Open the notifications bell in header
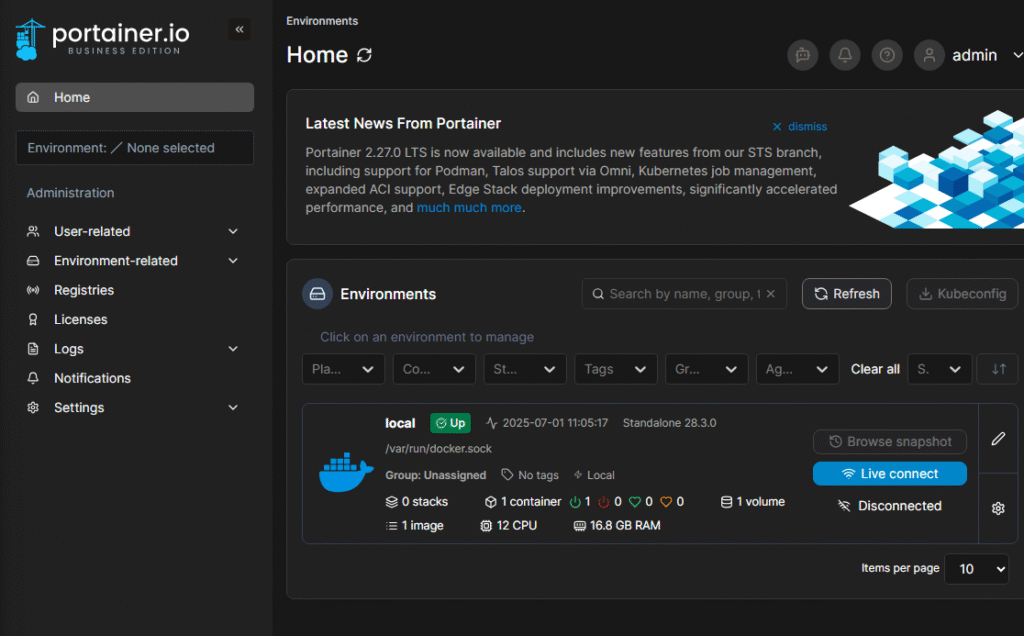Screen dimensions: 1024x636 click(x=844, y=56)
